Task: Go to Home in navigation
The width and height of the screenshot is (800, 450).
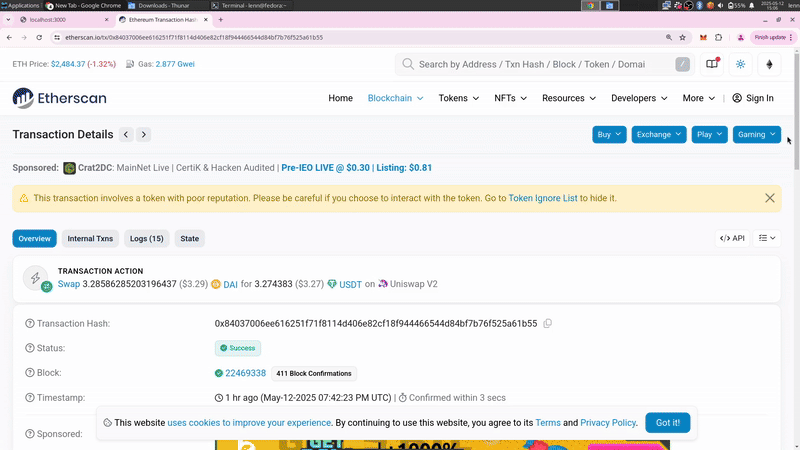Action: pyautogui.click(x=340, y=98)
